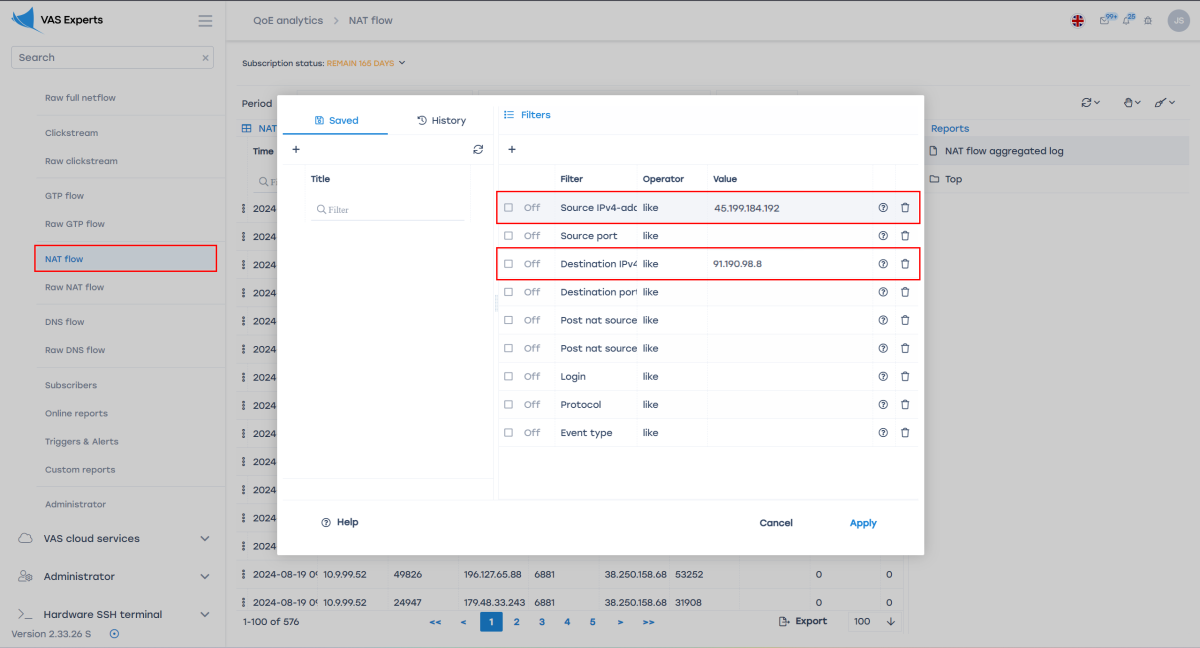Add a new saved filter entry

click(296, 149)
